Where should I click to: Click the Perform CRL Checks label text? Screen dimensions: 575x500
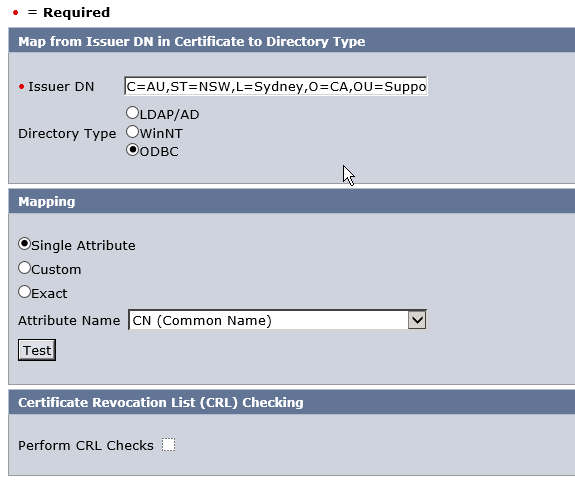point(86,445)
